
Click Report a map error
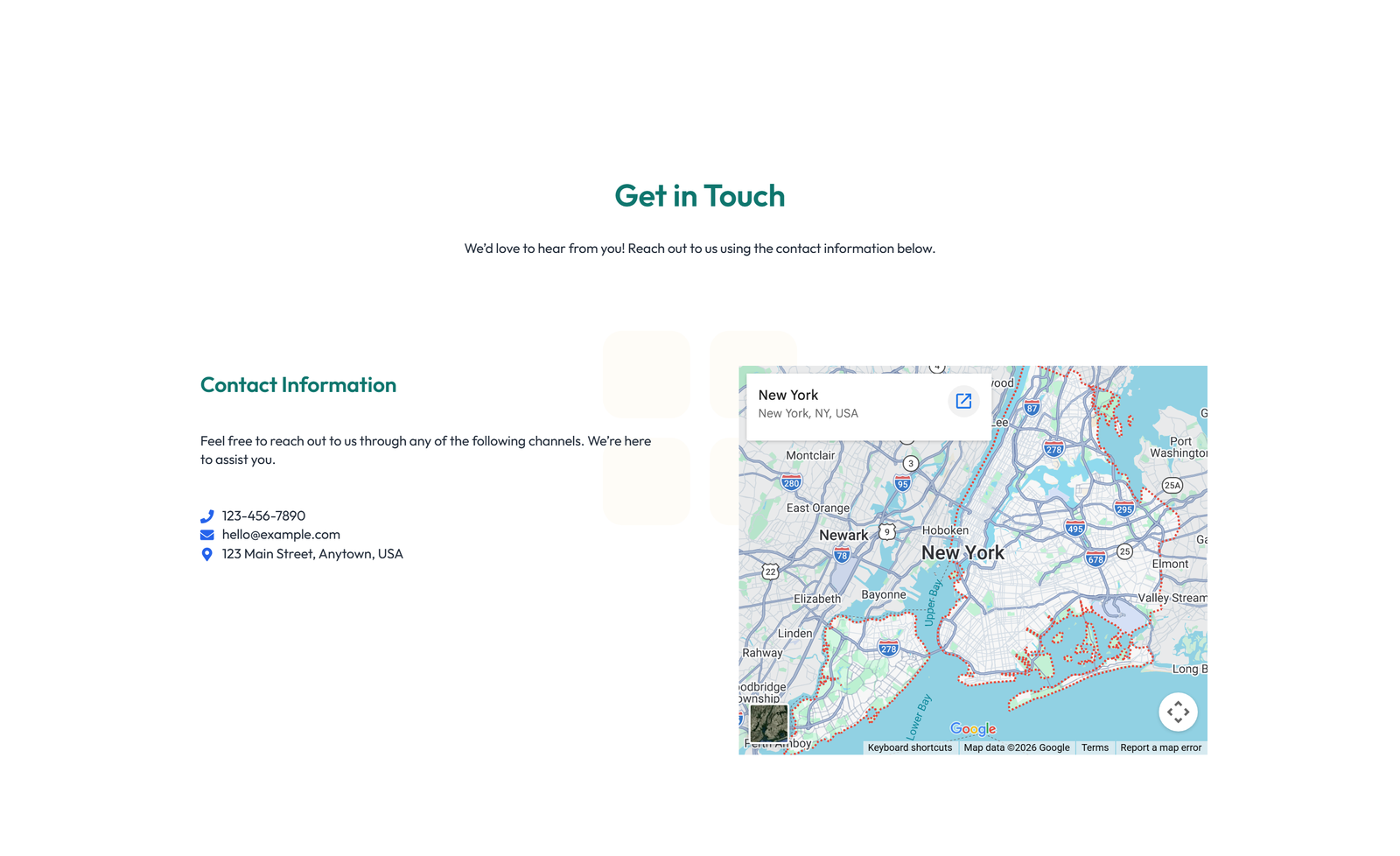(1160, 747)
